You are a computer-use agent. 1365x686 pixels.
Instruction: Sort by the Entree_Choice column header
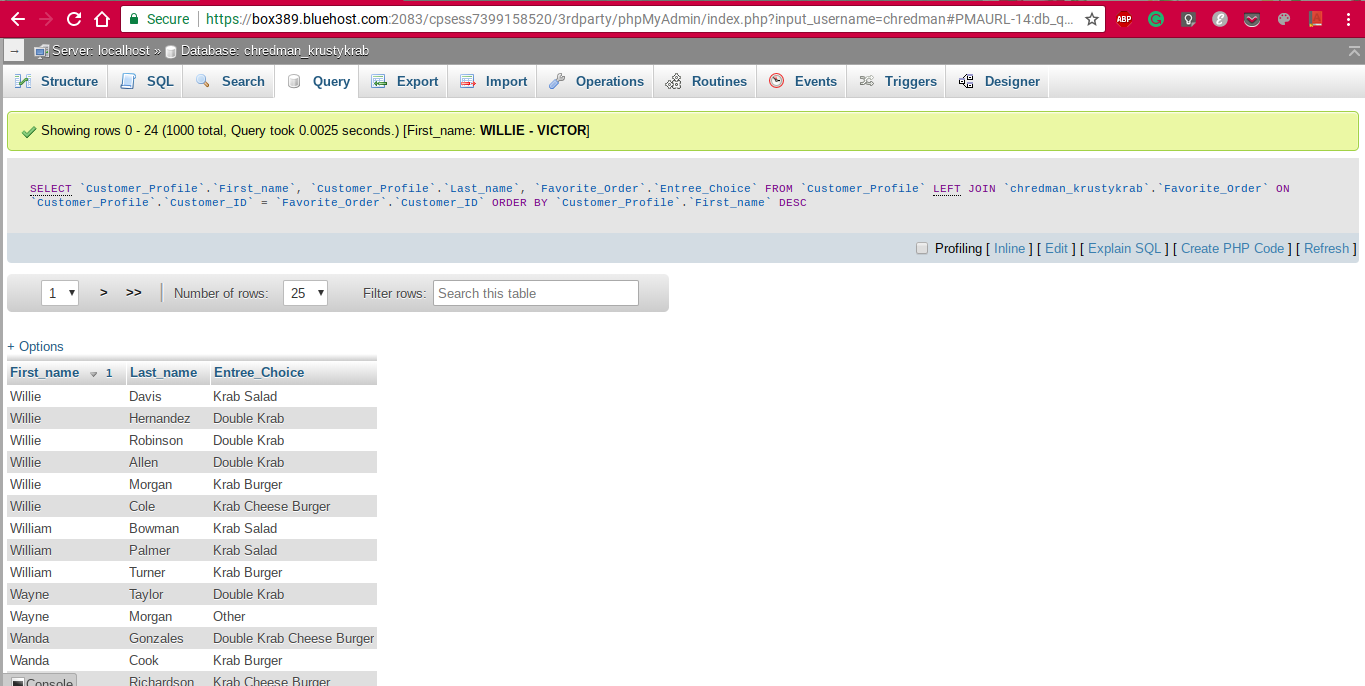[259, 373]
